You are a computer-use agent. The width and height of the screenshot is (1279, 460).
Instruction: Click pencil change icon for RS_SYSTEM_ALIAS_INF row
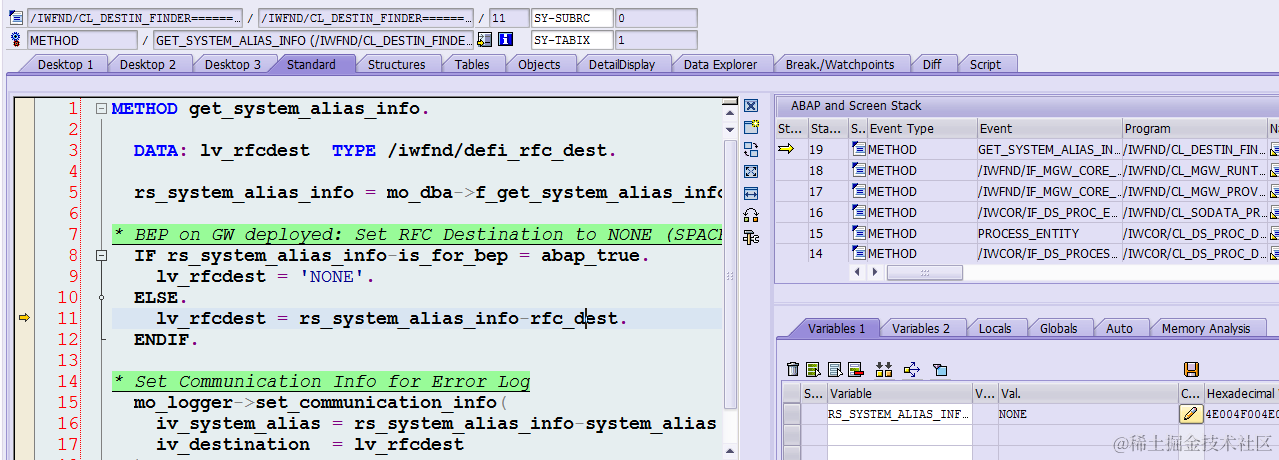click(1190, 414)
